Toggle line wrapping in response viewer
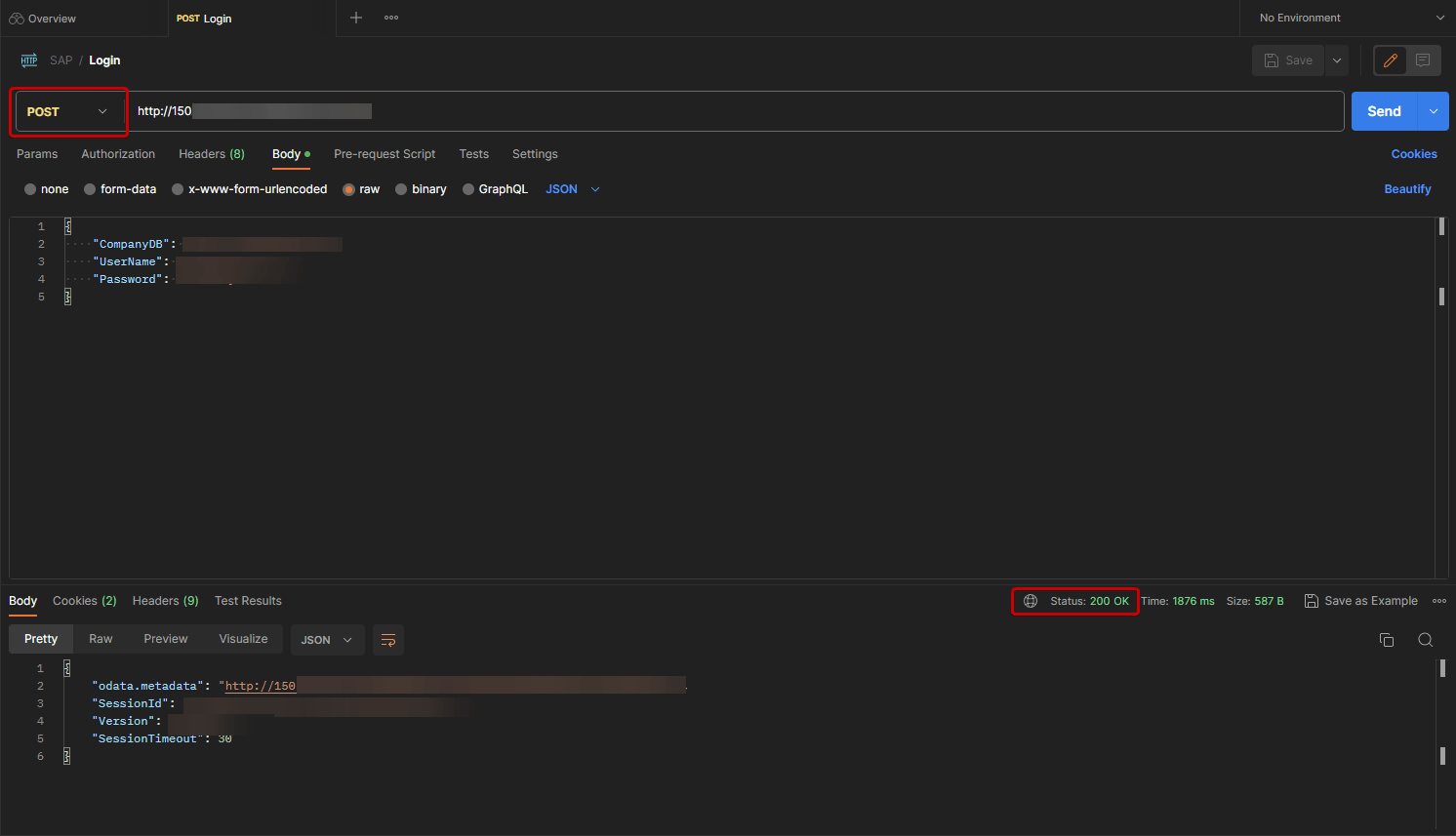Image resolution: width=1456 pixels, height=836 pixels. pos(387,639)
